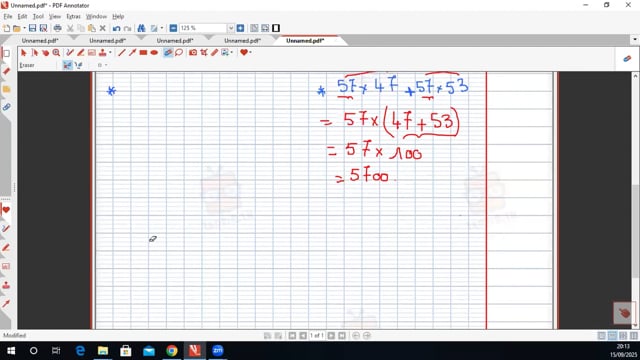Screen dimensions: 640x360
Task: Undo the last action
Action: (x=116, y=28)
